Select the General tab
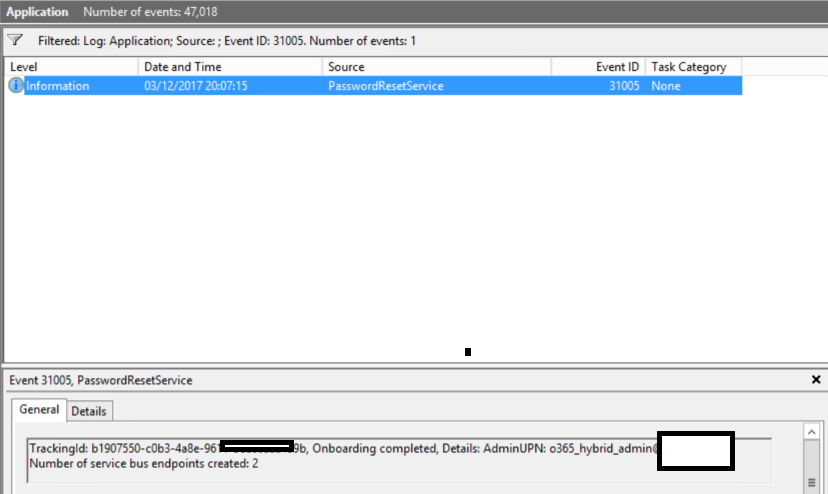Image resolution: width=828 pixels, height=494 pixels. pos(39,409)
